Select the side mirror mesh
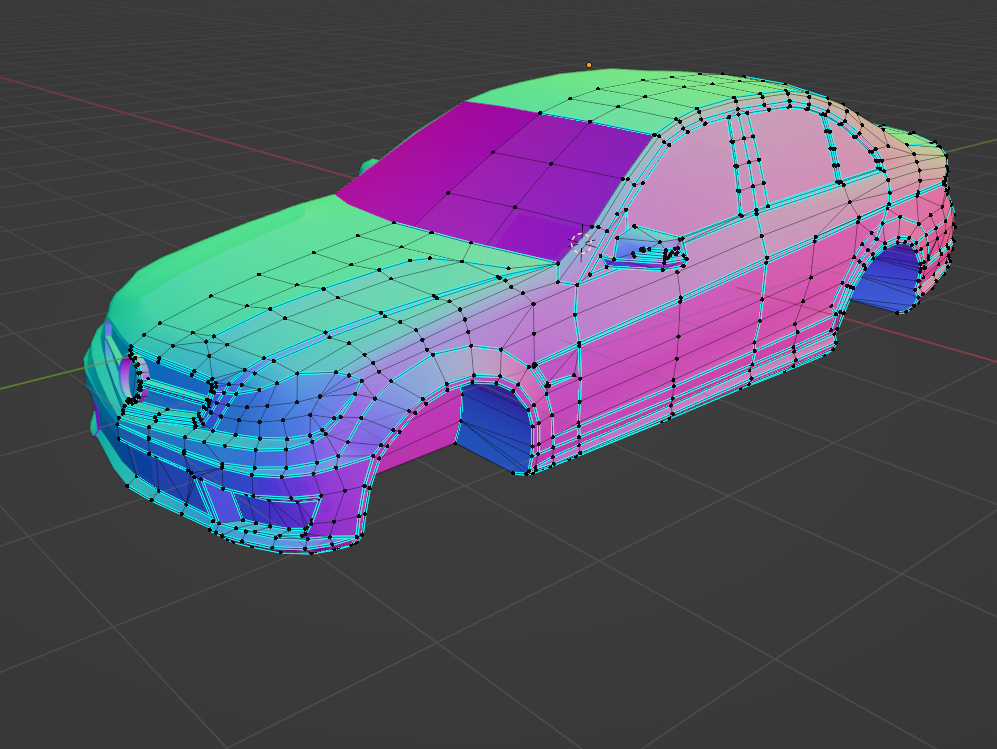 pos(645,249)
